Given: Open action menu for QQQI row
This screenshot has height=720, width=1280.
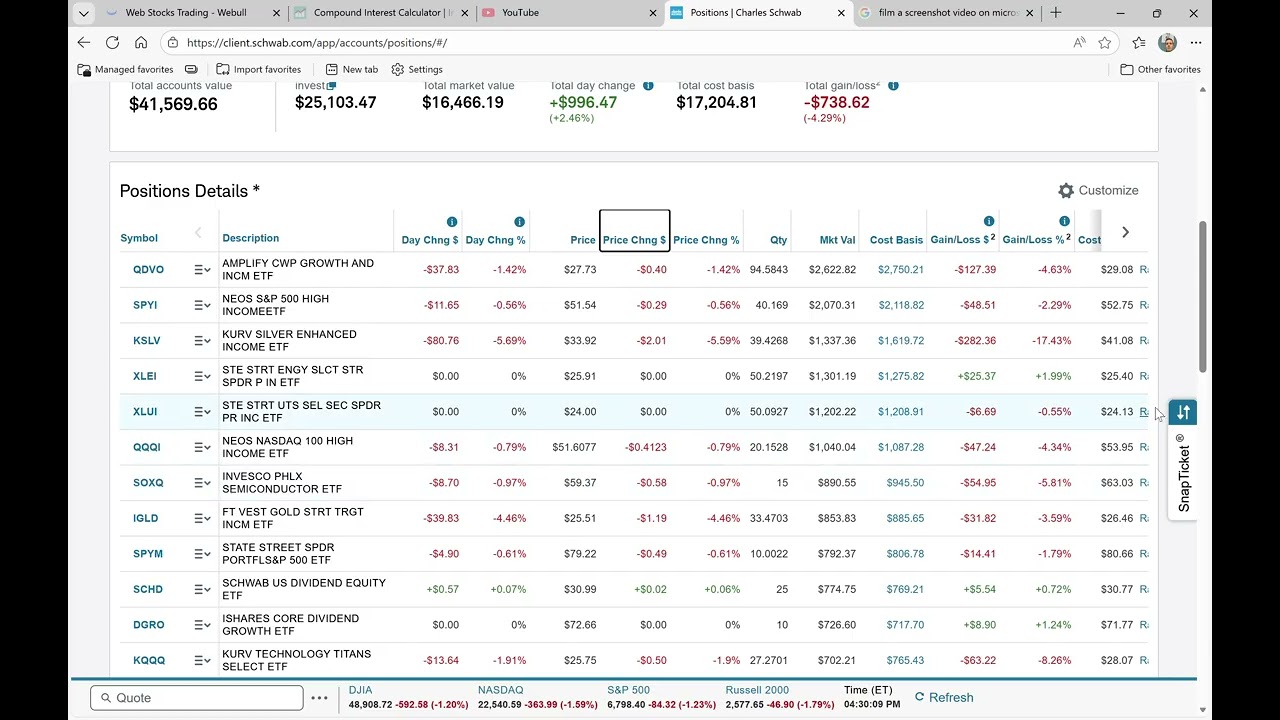Looking at the screenshot, I should [x=202, y=447].
